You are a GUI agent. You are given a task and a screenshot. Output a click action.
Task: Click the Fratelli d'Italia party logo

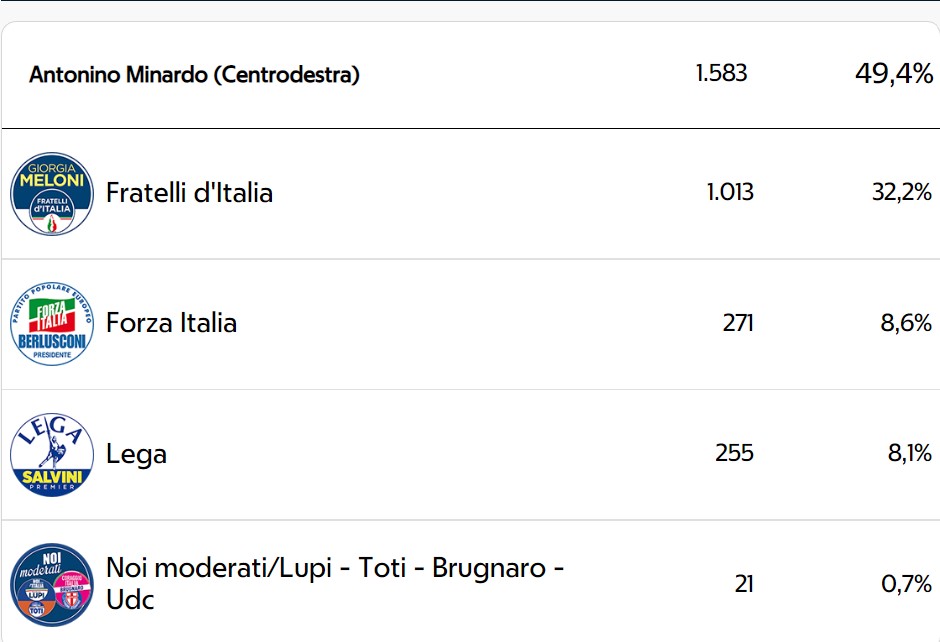point(52,194)
